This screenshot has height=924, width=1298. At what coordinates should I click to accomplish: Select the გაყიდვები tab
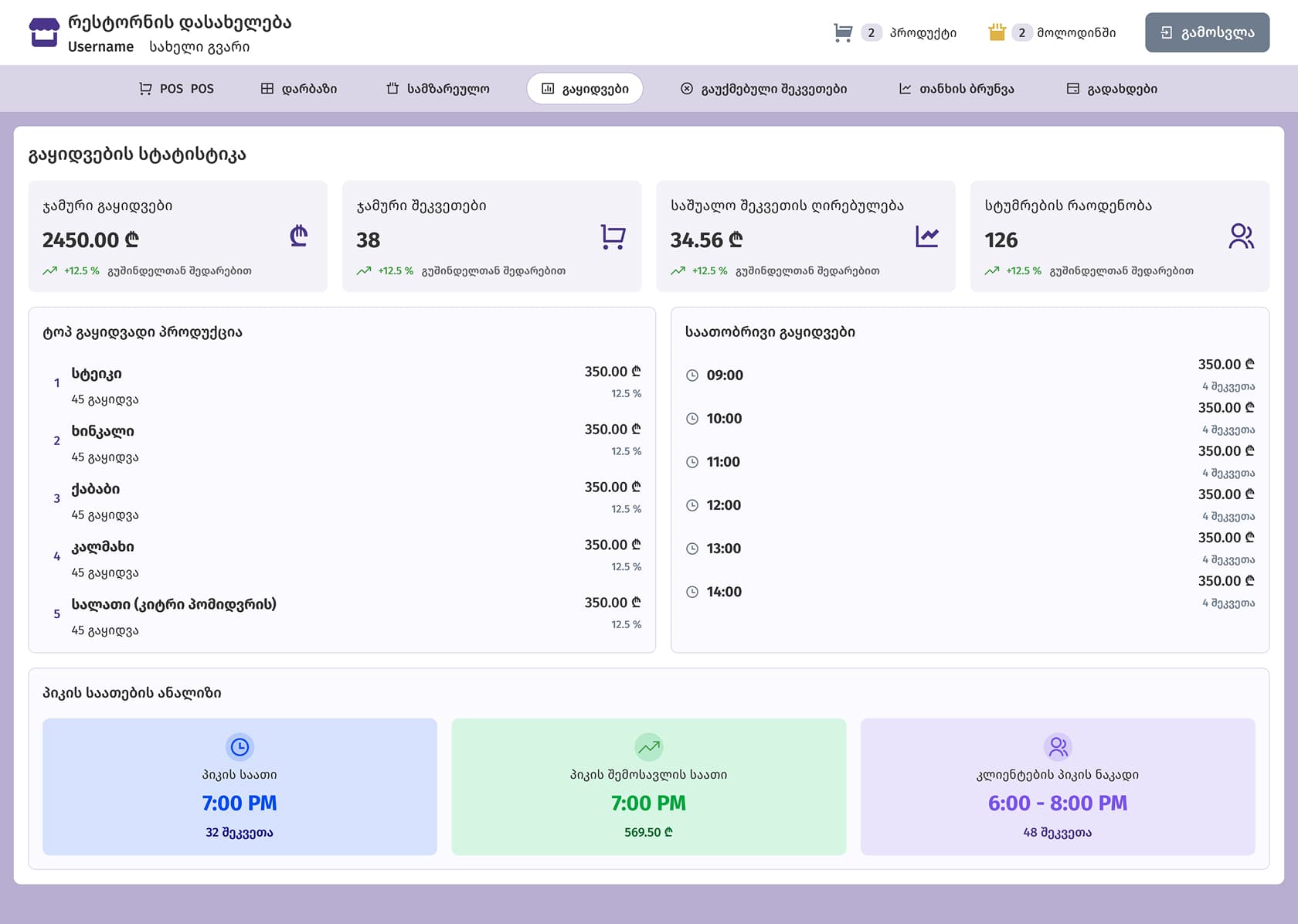point(585,89)
